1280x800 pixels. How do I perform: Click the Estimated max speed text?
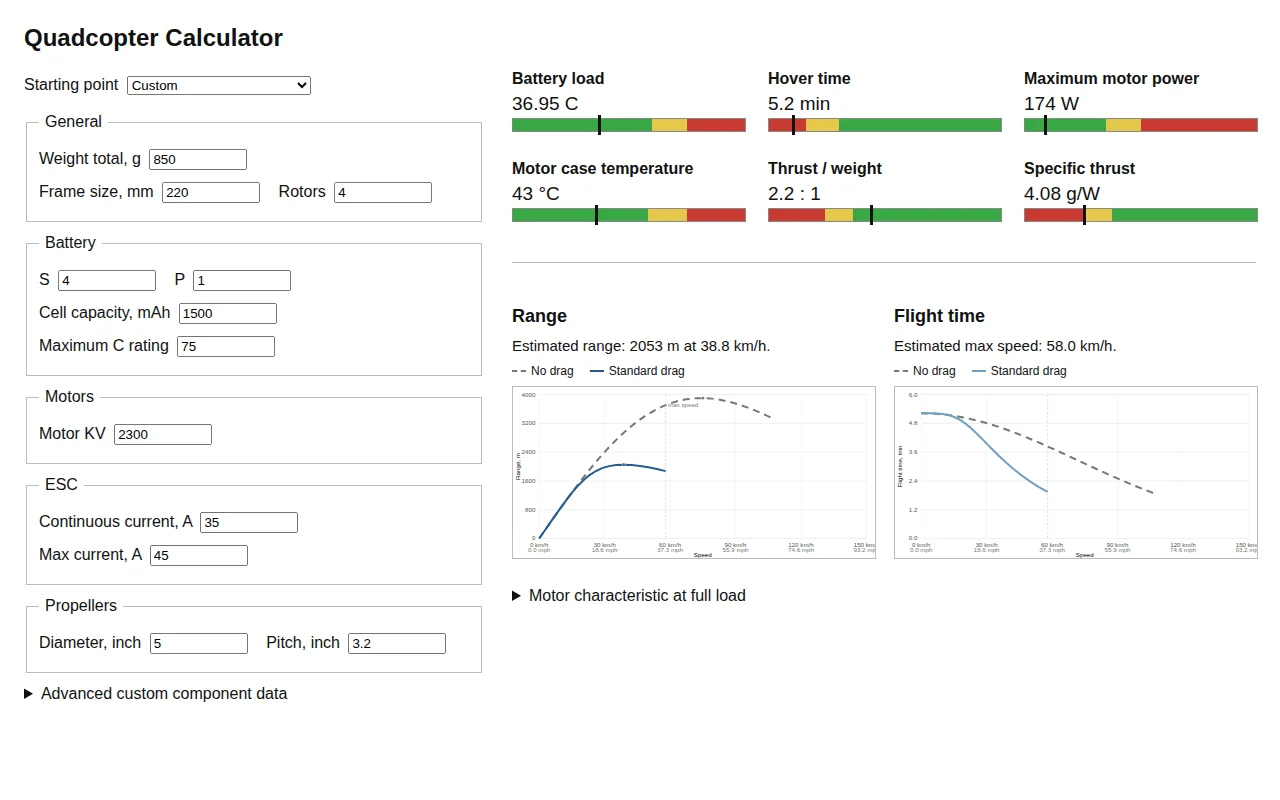point(1005,346)
